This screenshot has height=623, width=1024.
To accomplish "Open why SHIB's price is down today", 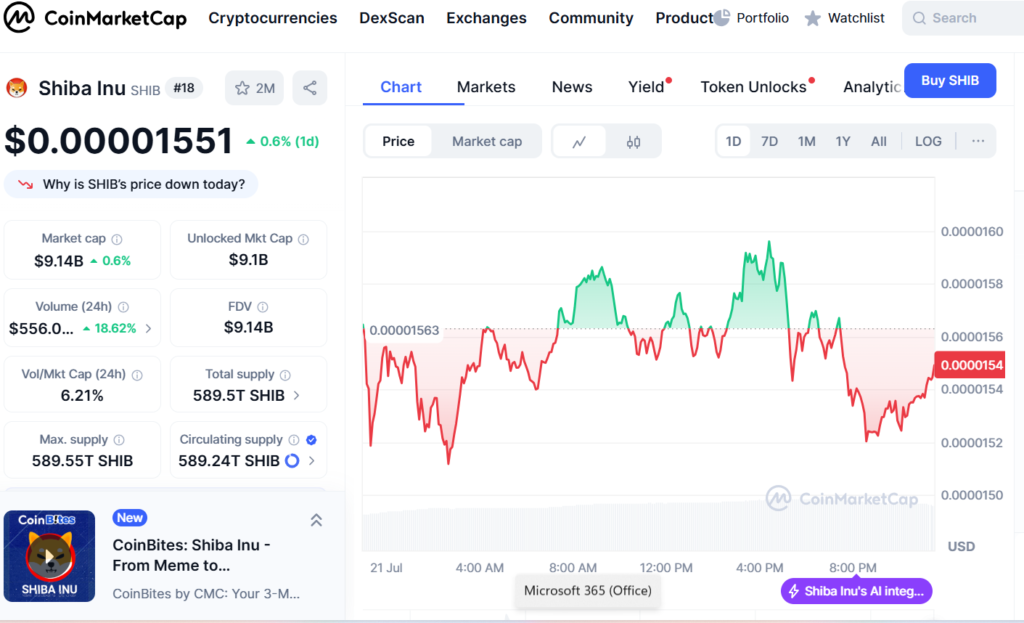I will (130, 184).
